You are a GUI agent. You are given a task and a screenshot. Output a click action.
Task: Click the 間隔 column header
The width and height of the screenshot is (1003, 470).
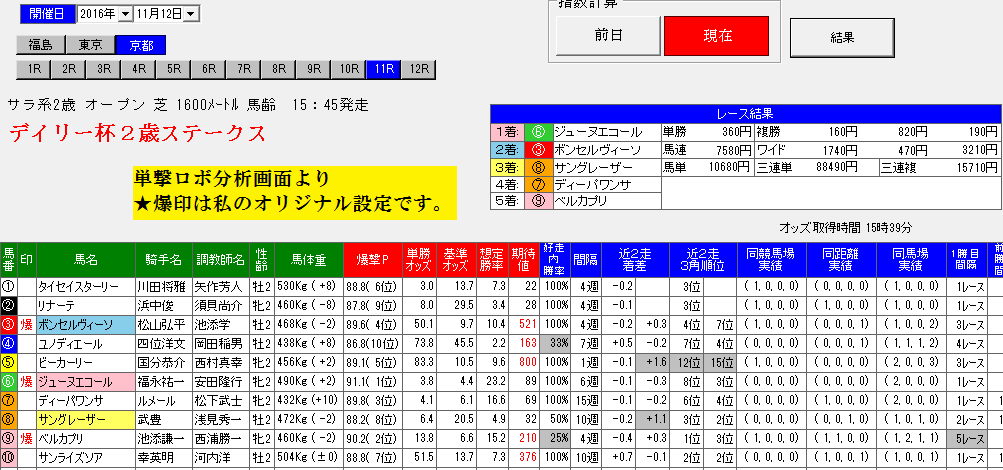pyautogui.click(x=585, y=260)
